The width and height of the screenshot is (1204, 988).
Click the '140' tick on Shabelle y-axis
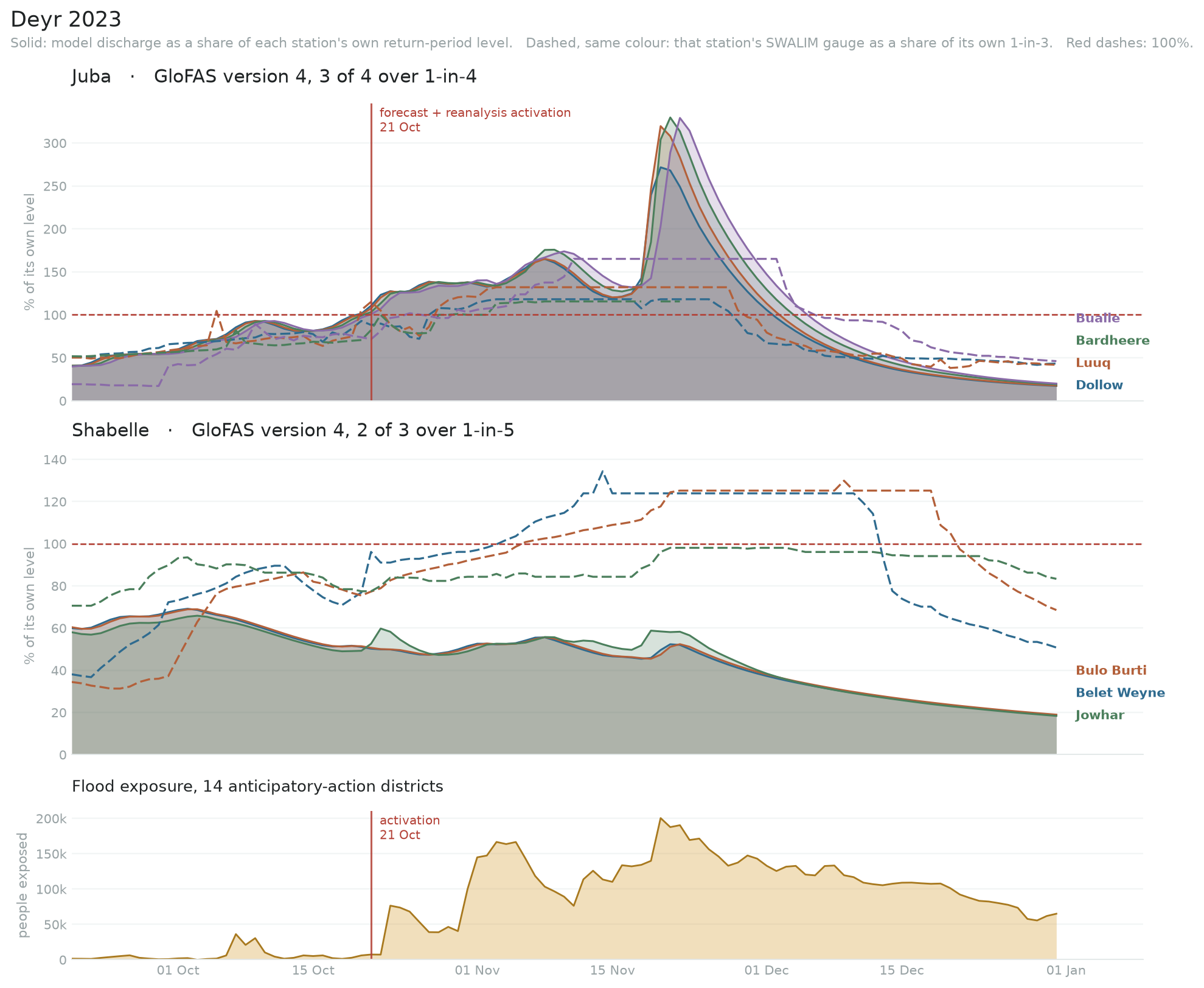(x=55, y=460)
